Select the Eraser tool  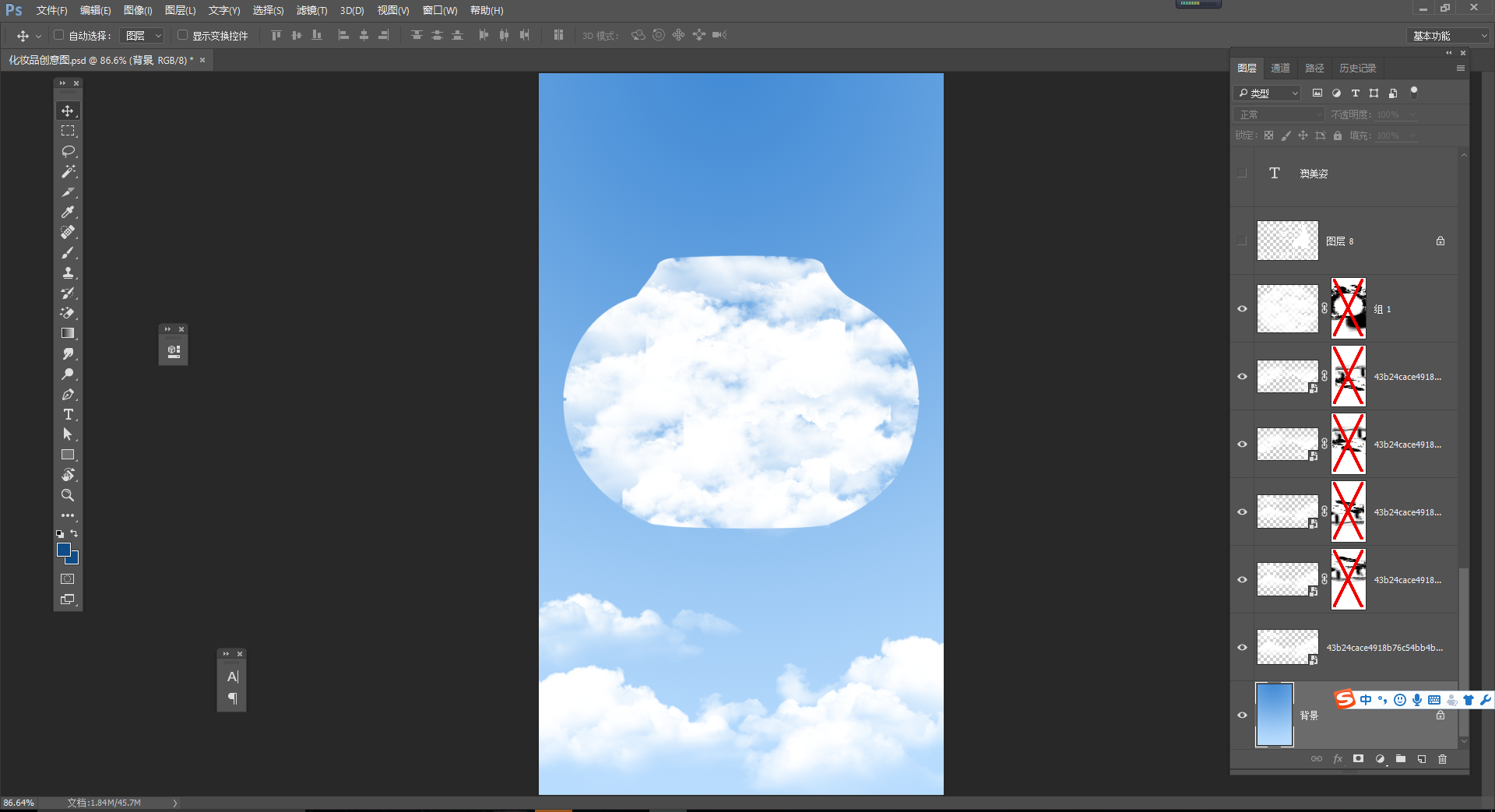[68, 313]
